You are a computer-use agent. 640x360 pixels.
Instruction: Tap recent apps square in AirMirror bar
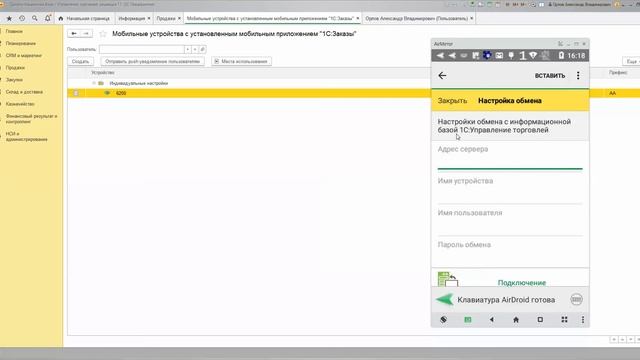(x=540, y=320)
